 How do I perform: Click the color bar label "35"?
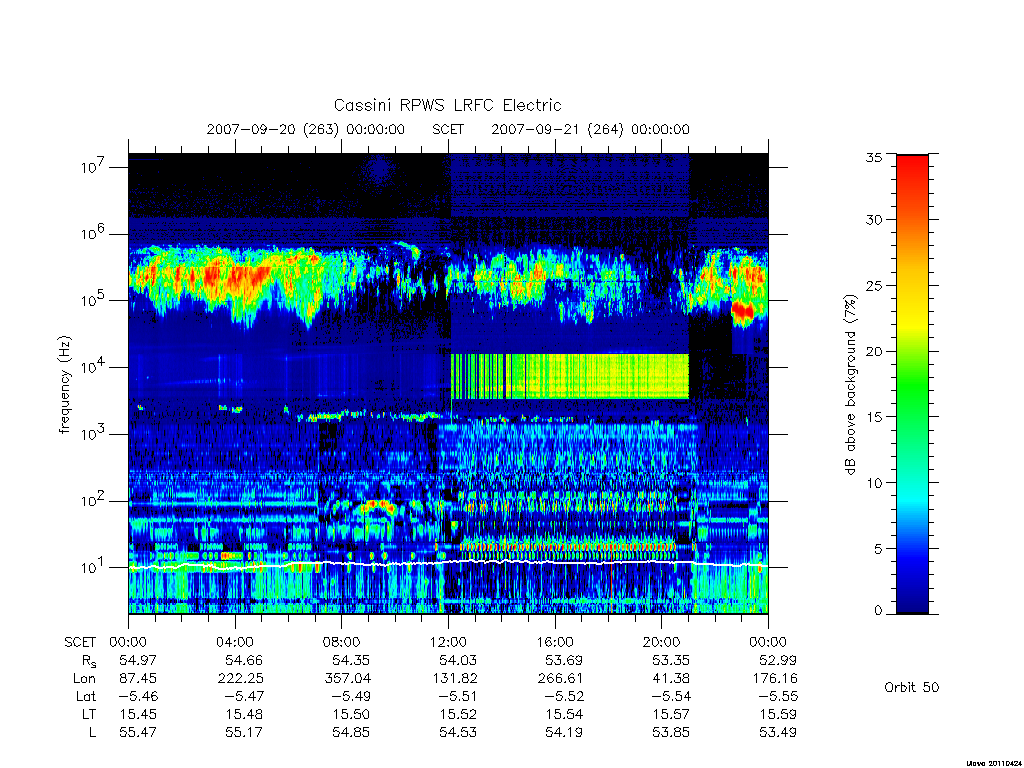tap(873, 157)
